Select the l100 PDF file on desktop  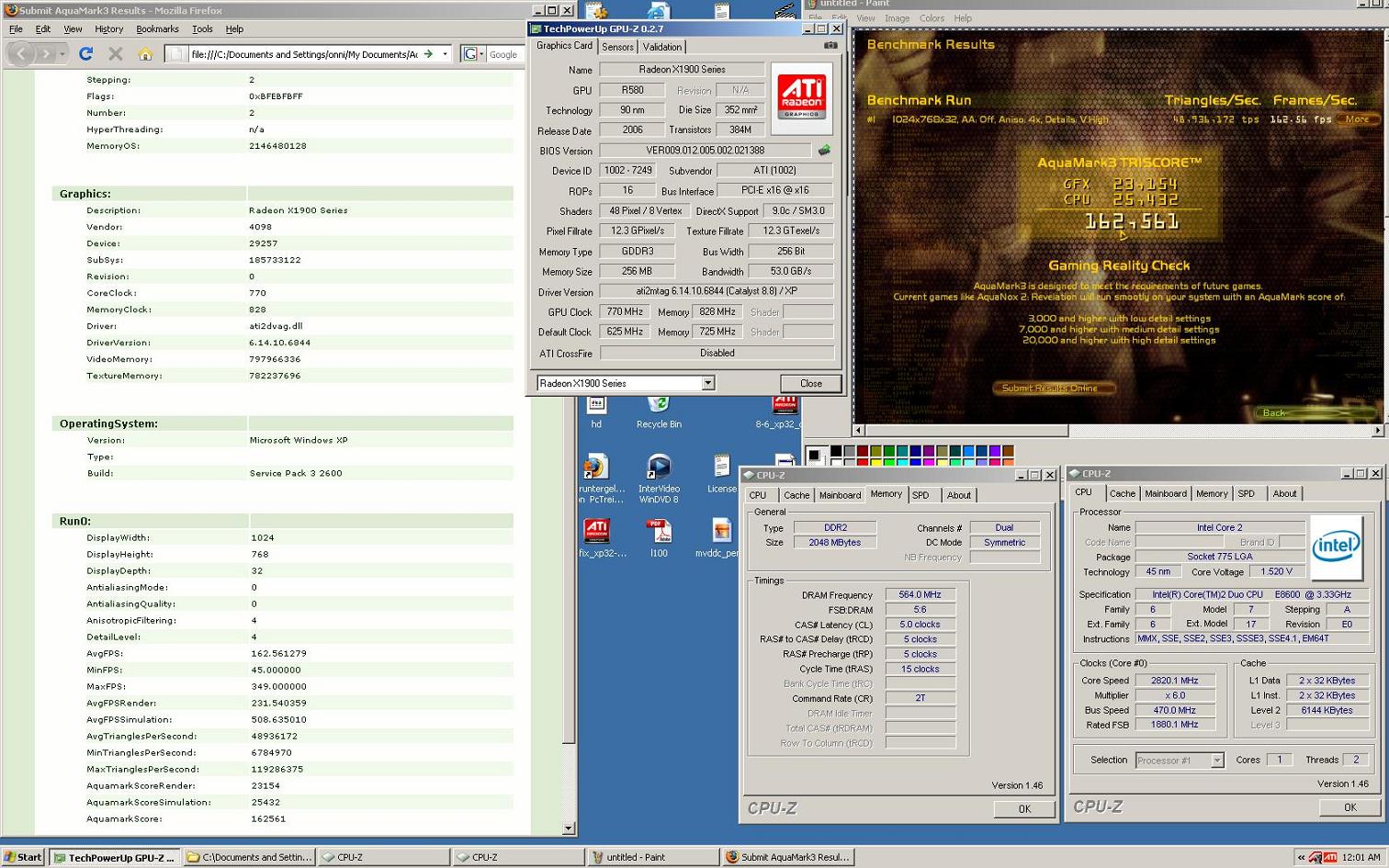[659, 538]
